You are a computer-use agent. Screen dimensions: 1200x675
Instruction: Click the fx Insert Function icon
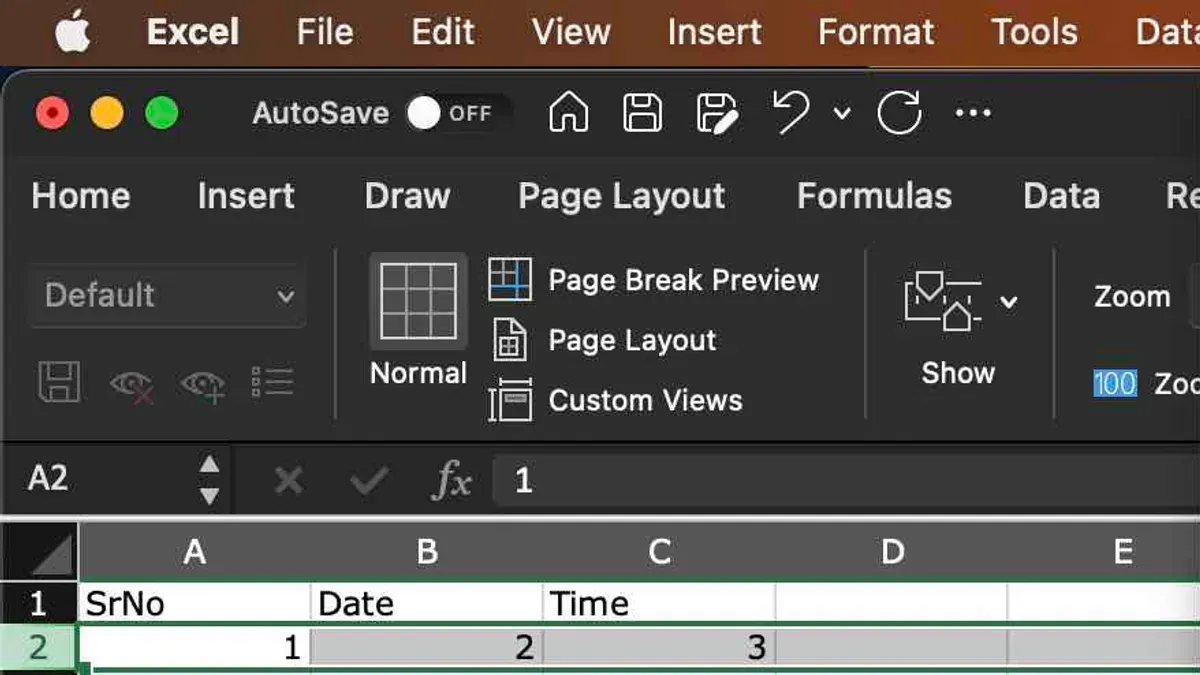pyautogui.click(x=452, y=482)
